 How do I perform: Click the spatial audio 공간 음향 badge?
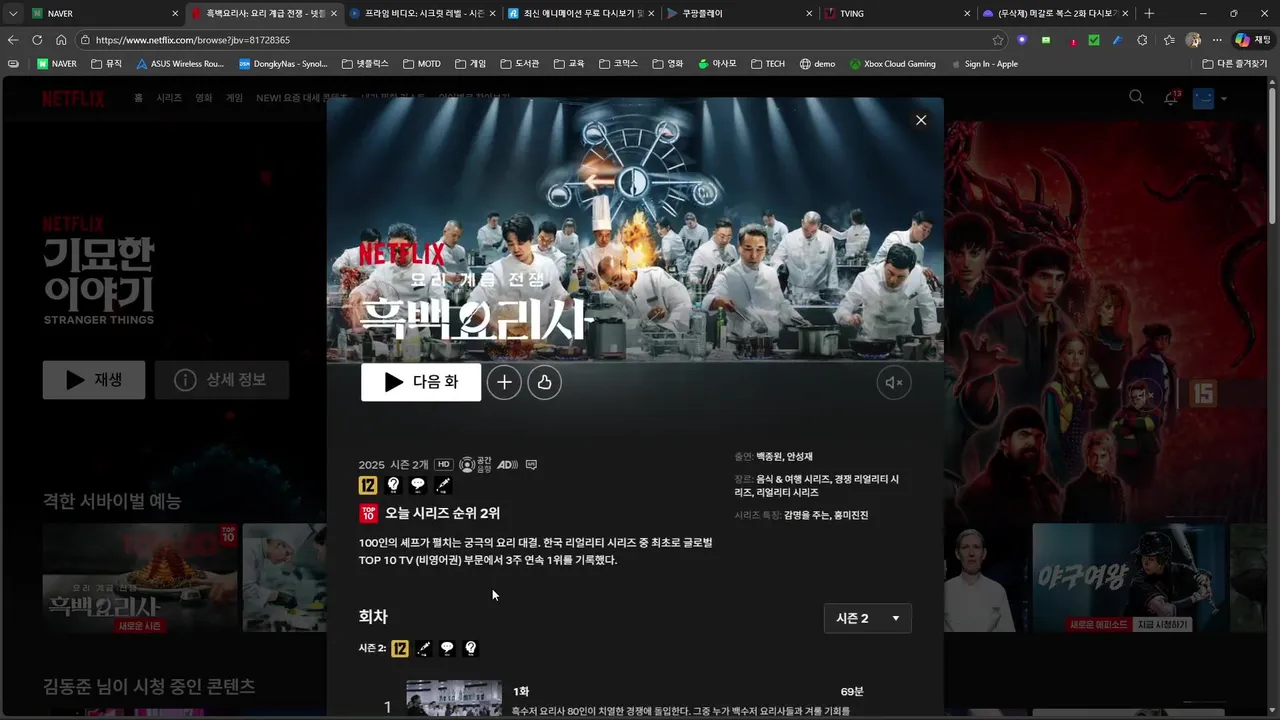click(x=475, y=465)
